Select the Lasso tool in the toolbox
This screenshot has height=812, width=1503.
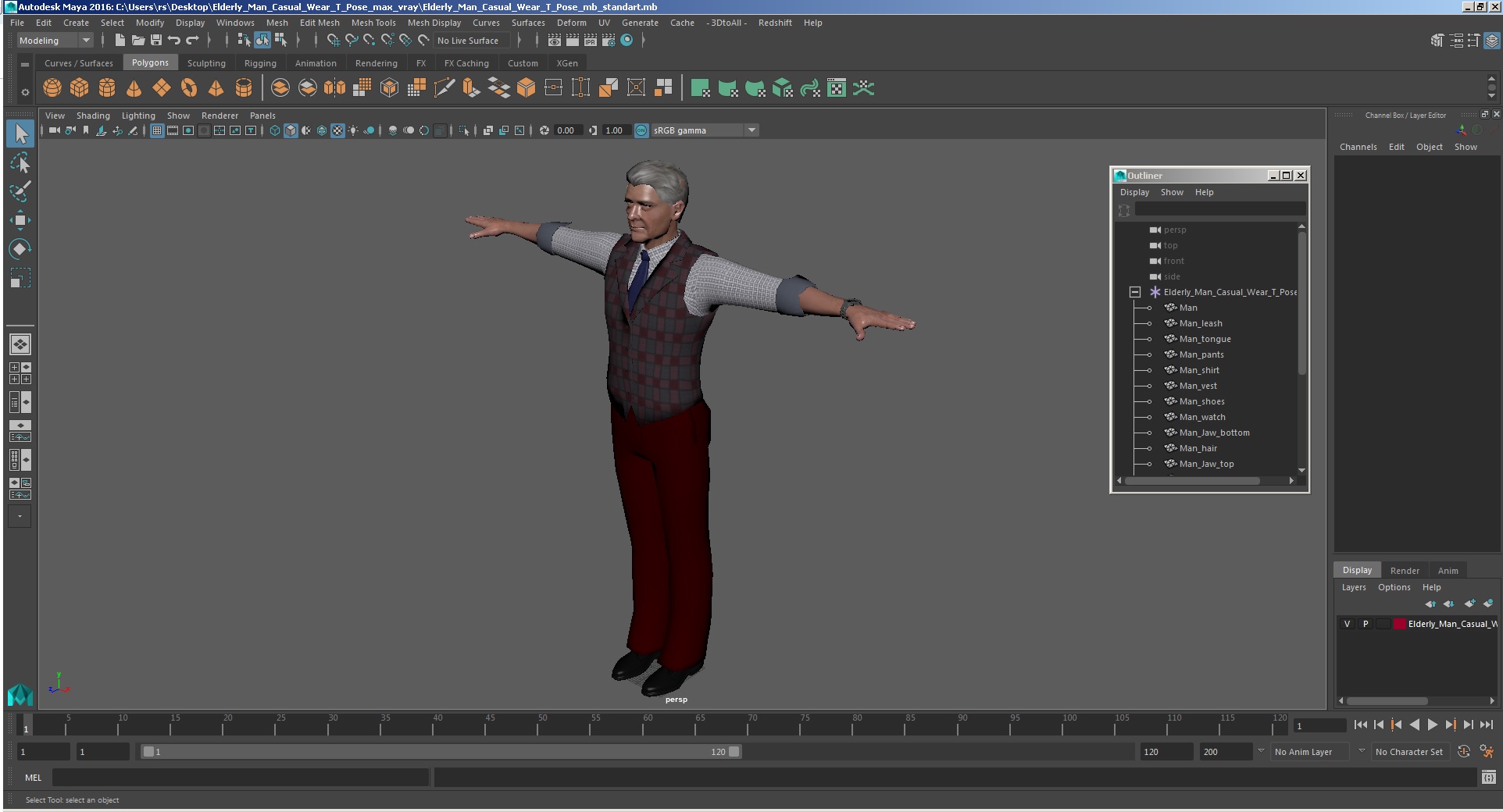coord(20,162)
